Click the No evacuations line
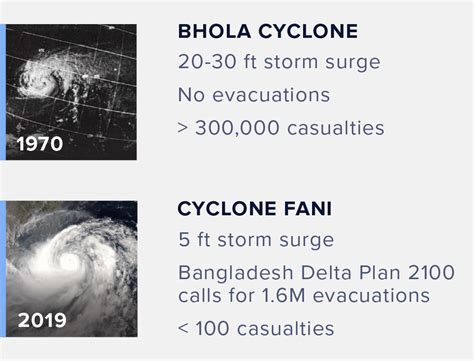Image resolution: width=474 pixels, height=361 pixels. [x=254, y=95]
